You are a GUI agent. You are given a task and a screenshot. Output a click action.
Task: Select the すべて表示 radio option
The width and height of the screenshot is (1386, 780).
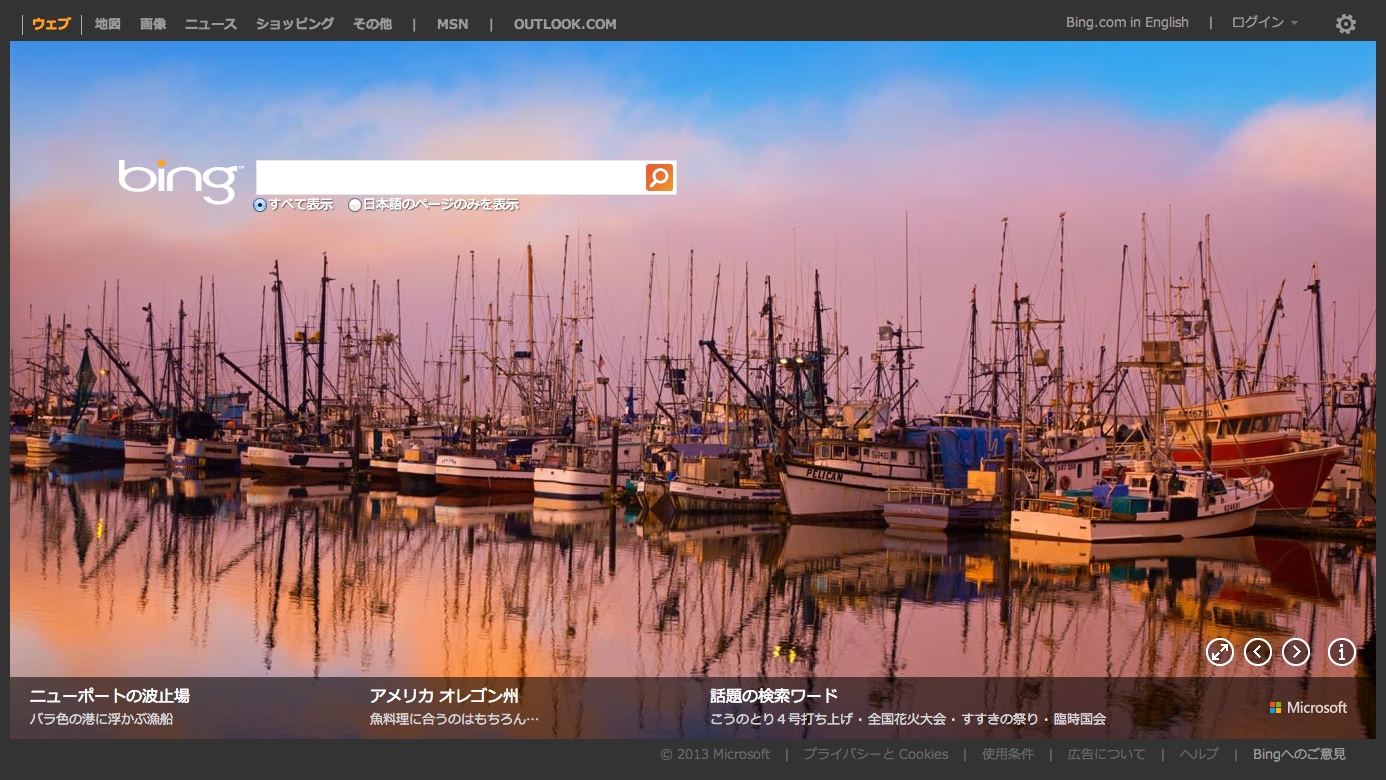click(x=260, y=205)
